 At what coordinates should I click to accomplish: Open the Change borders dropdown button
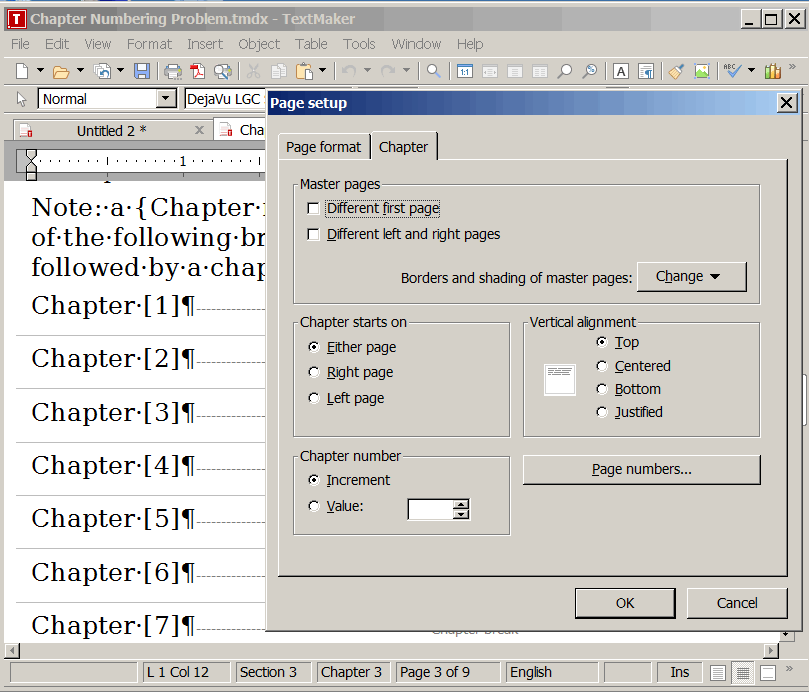click(691, 277)
